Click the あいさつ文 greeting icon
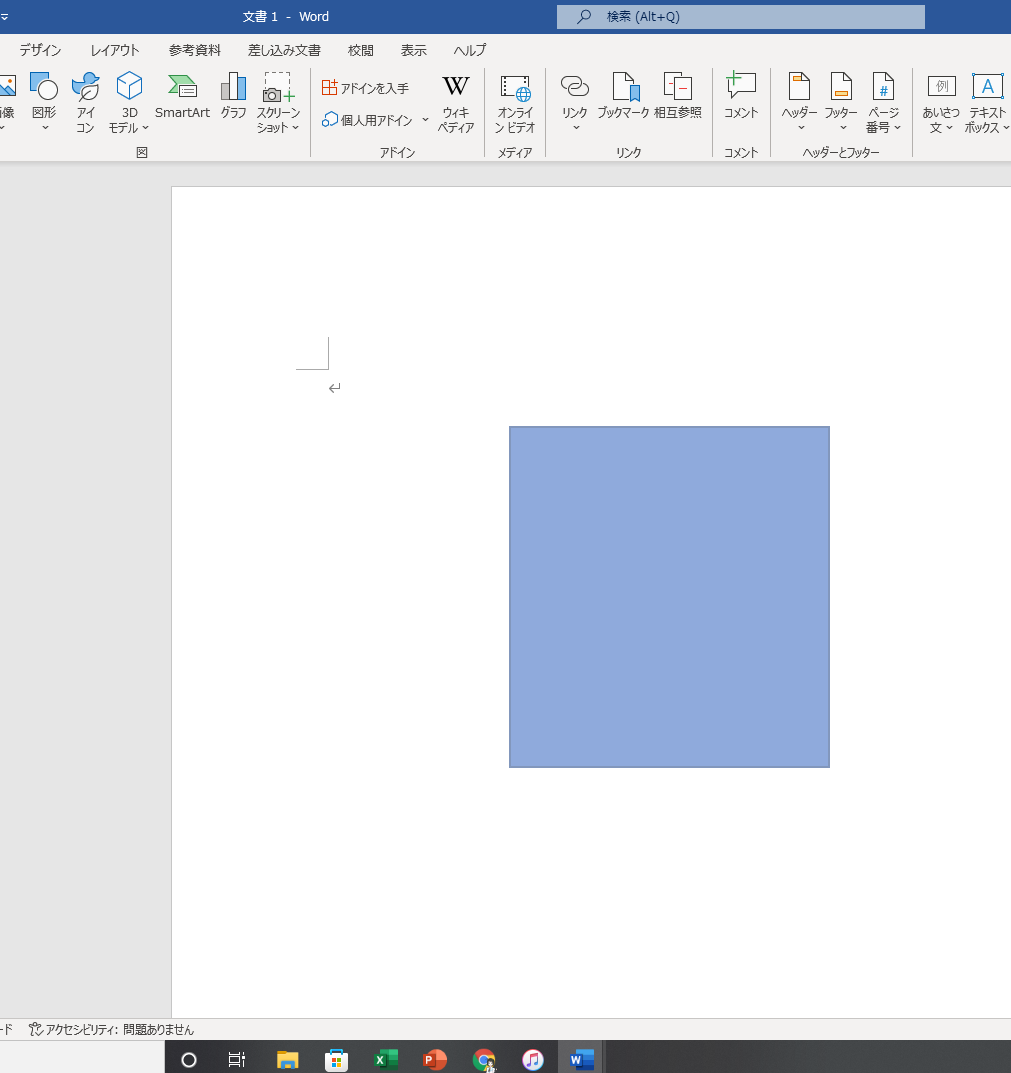1011x1073 pixels. (942, 87)
